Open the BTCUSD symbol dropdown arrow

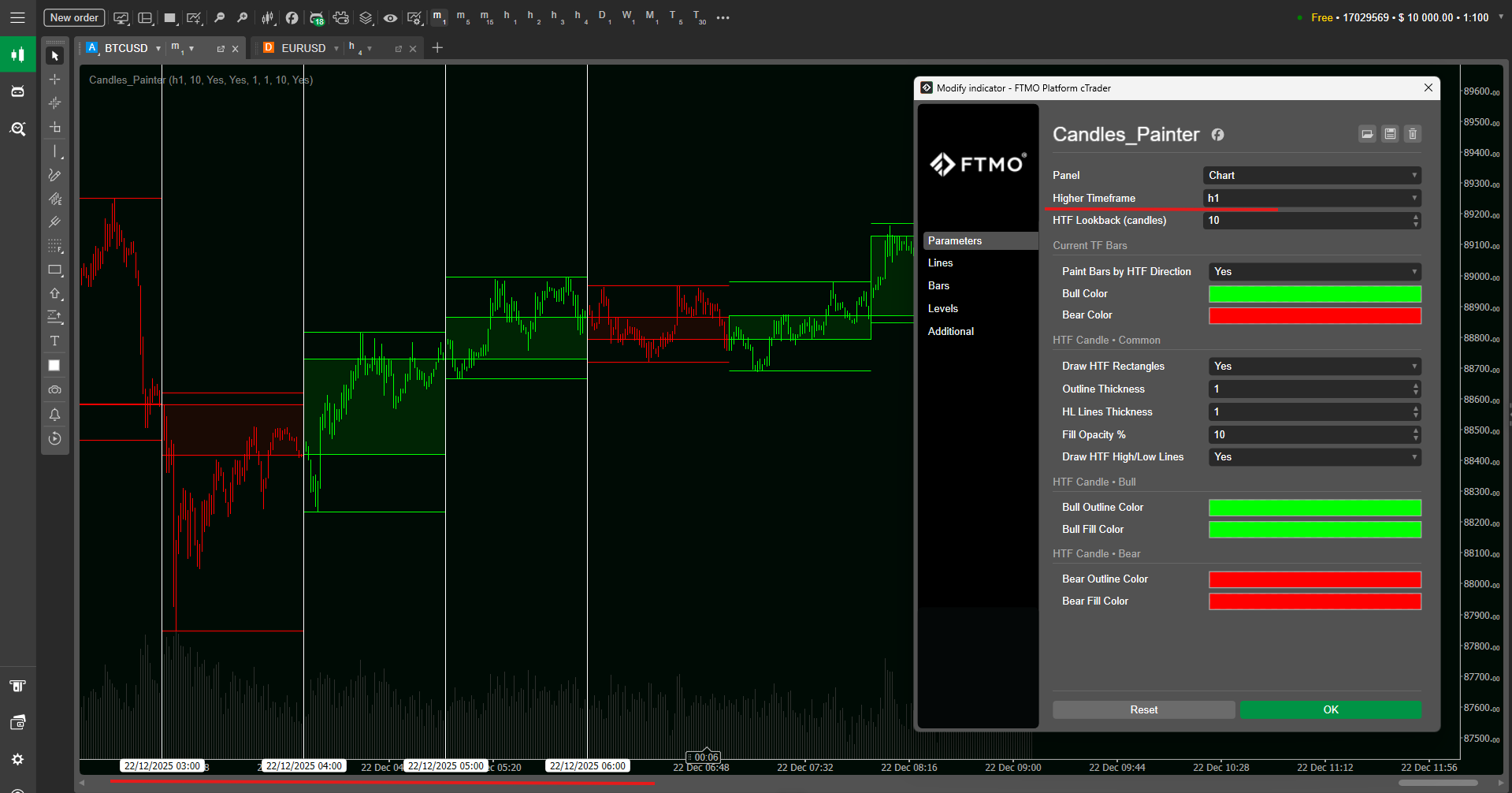[x=158, y=49]
